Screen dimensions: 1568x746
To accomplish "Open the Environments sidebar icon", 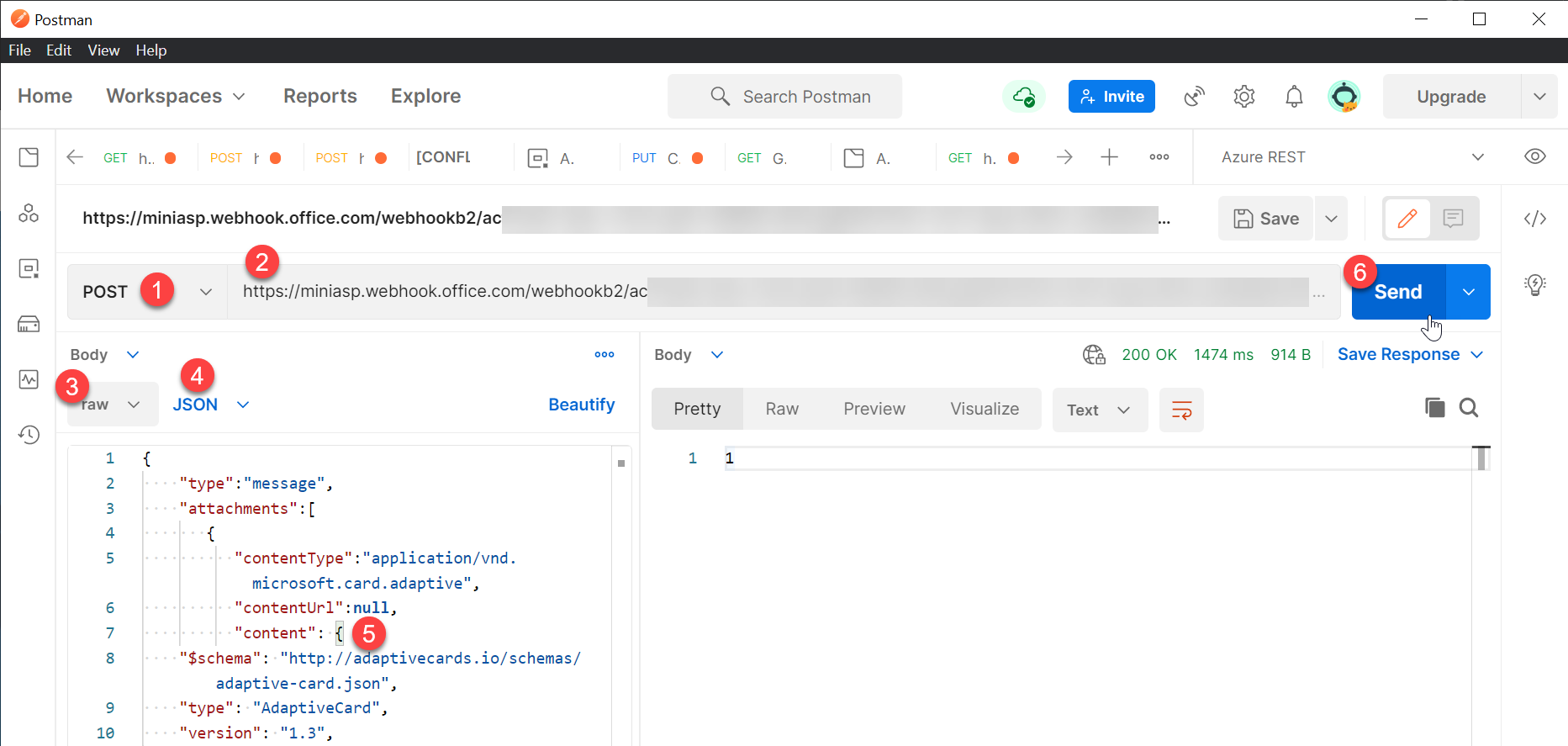I will tap(29, 268).
